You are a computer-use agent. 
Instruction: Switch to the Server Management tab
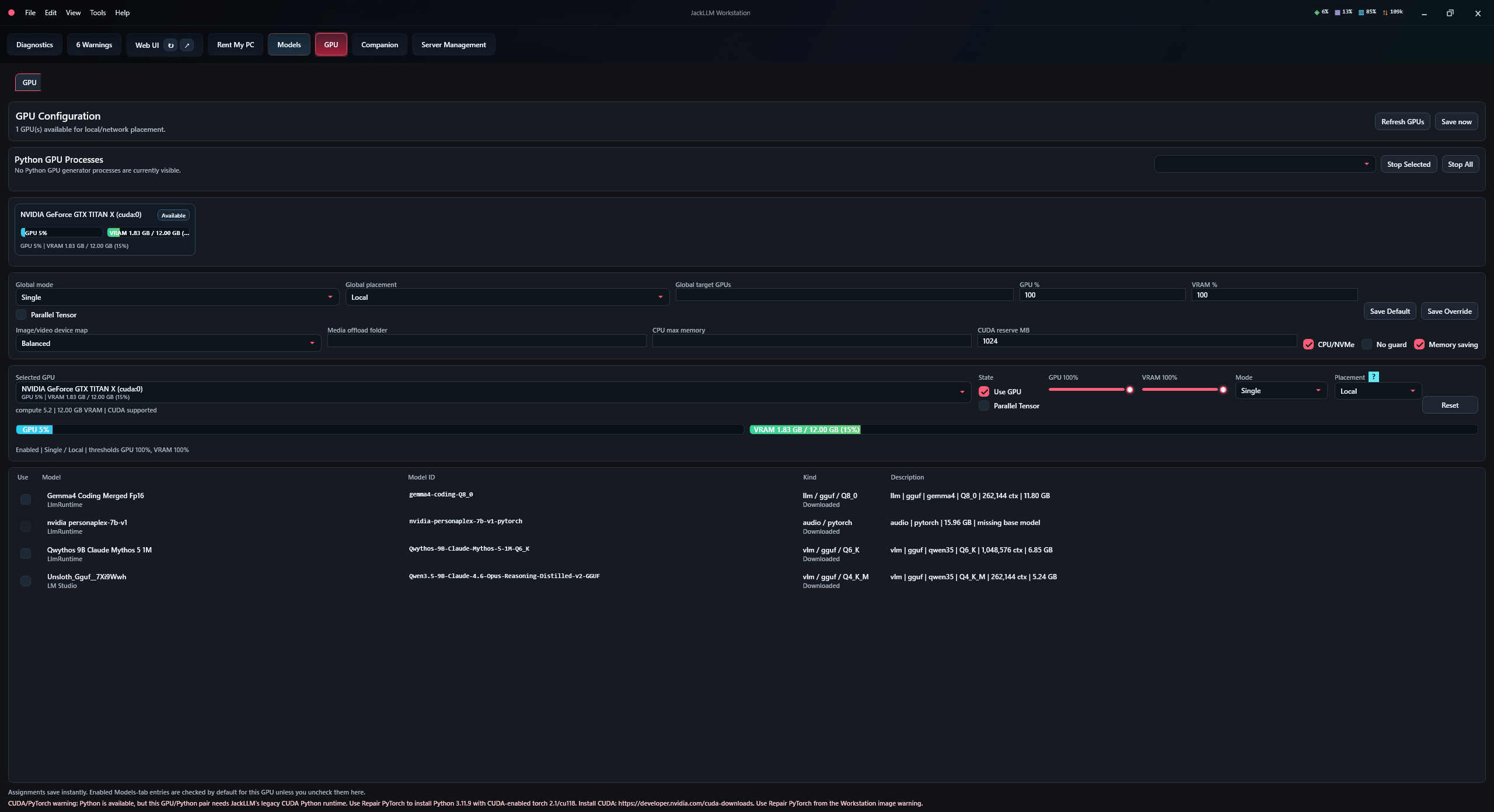453,45
